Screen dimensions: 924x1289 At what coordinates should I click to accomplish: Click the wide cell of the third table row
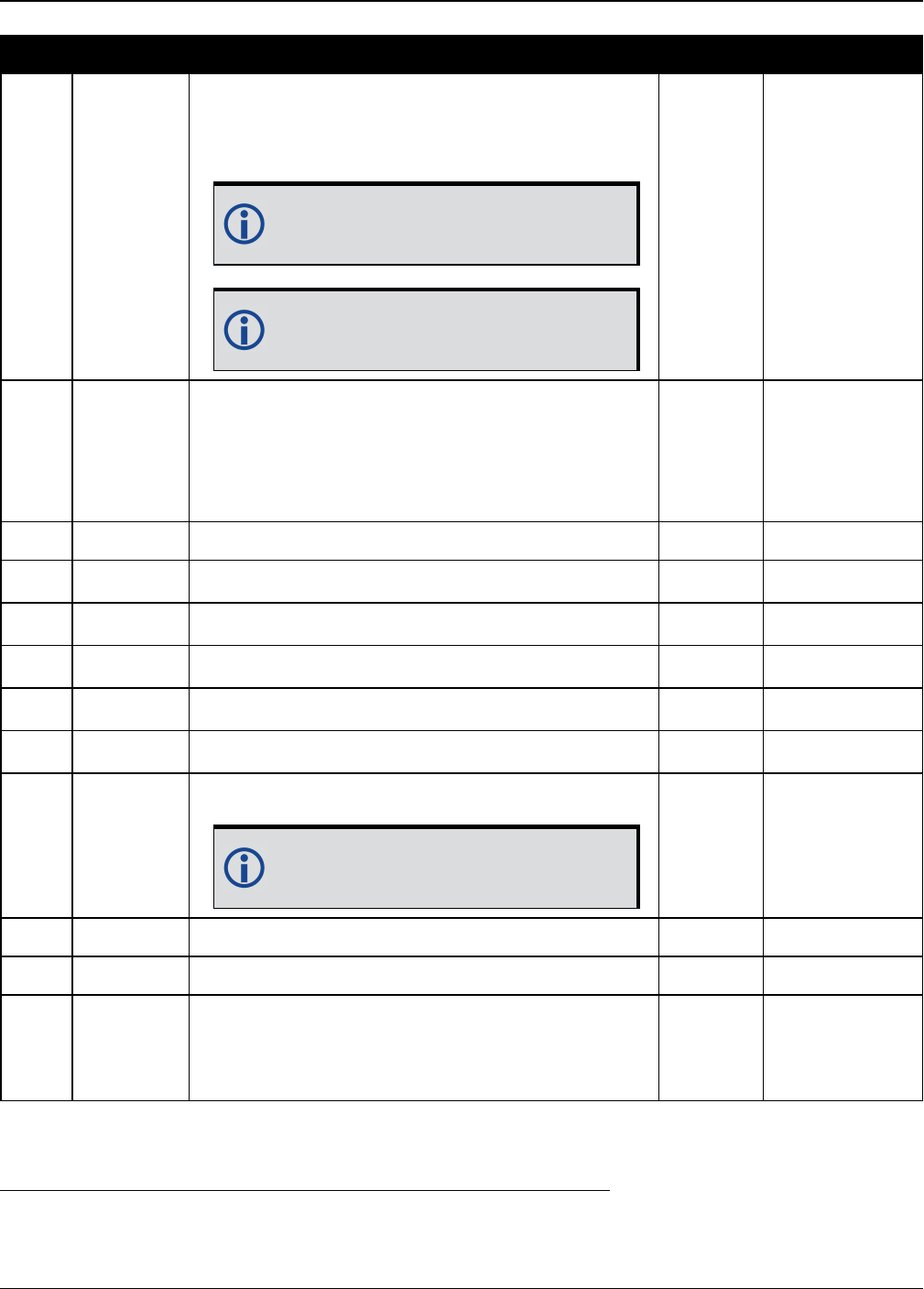(424, 541)
